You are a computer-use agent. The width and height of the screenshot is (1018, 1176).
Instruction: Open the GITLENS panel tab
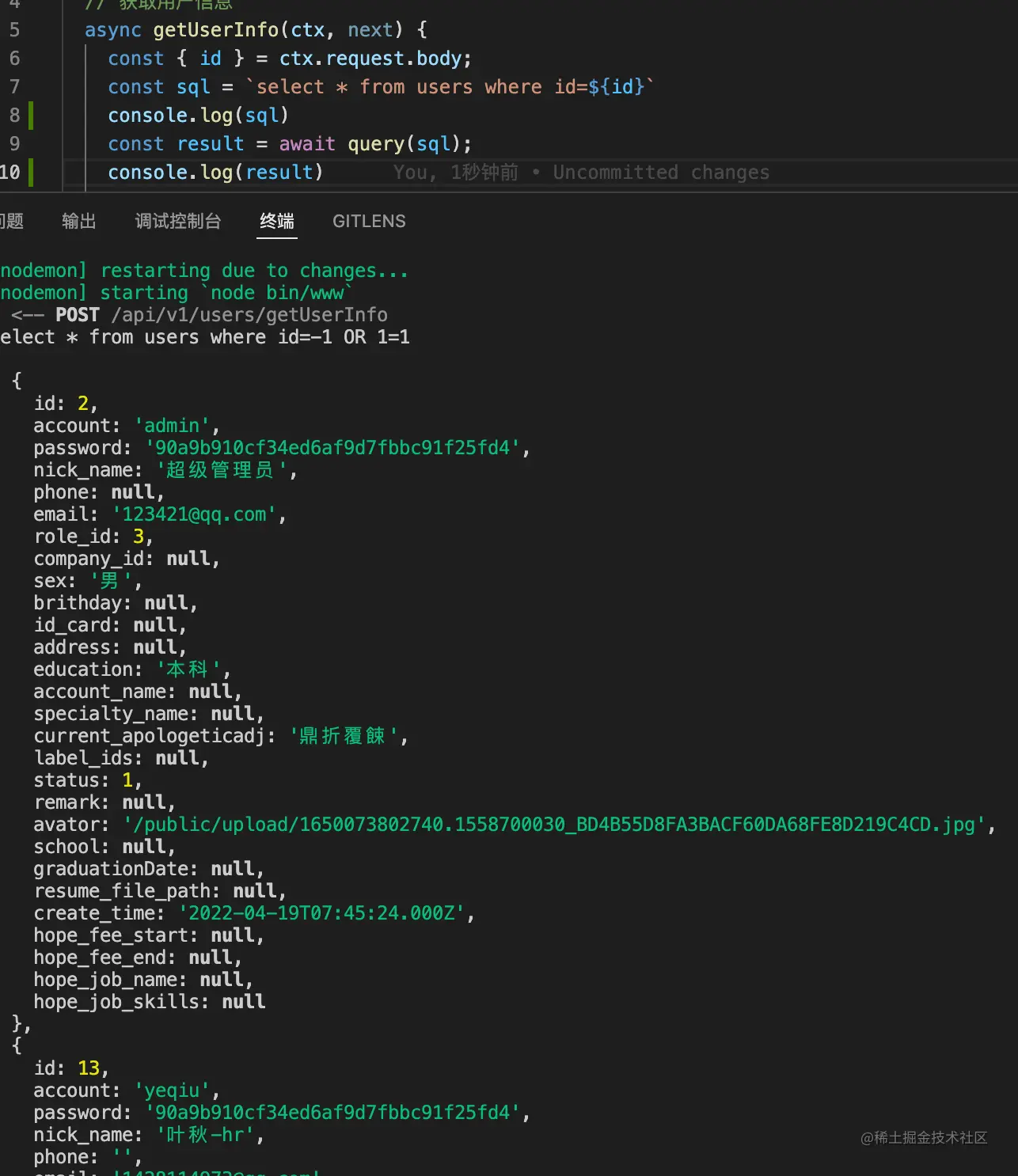coord(369,222)
